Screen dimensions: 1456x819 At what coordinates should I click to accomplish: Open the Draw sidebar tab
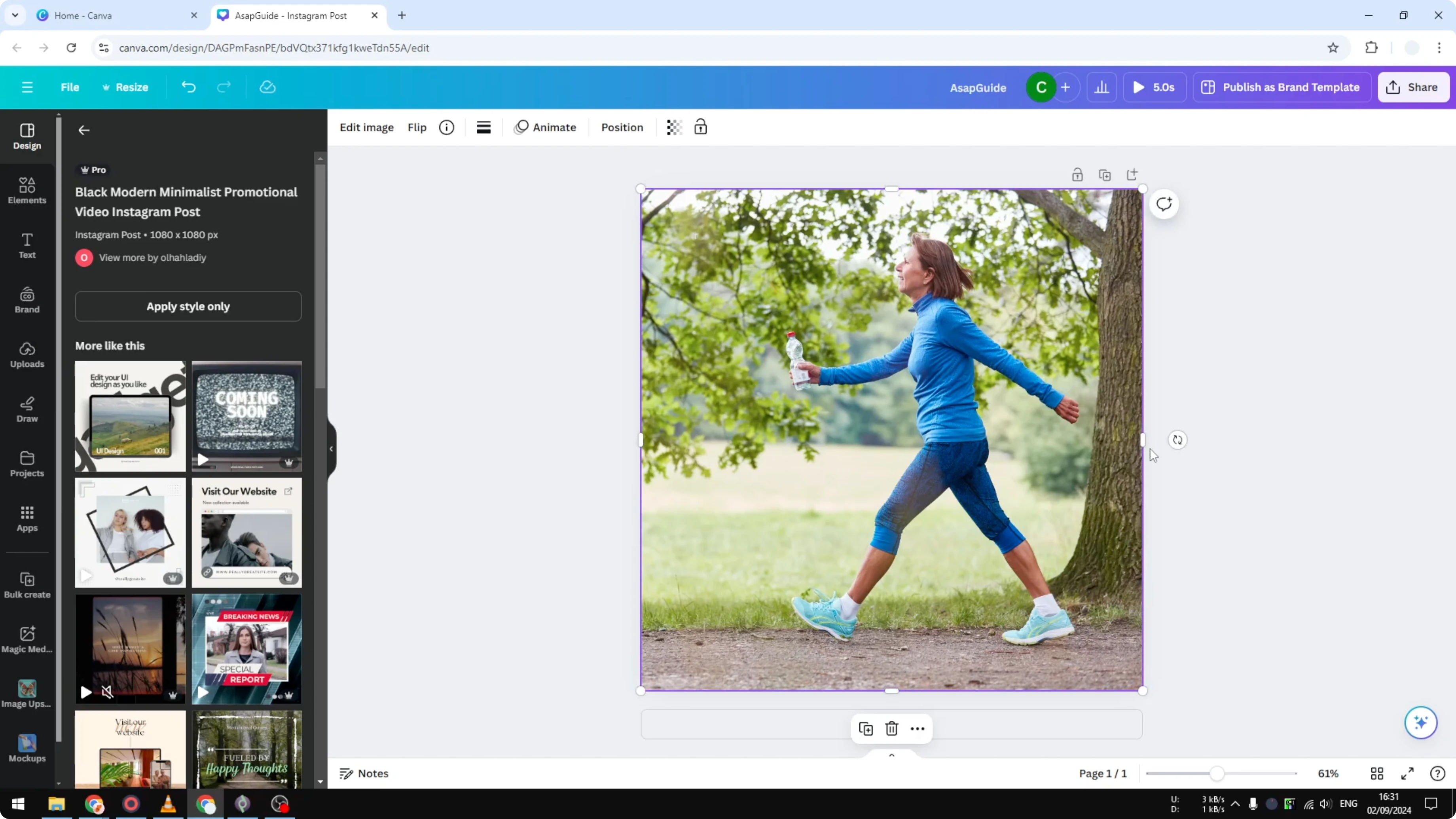coord(27,409)
